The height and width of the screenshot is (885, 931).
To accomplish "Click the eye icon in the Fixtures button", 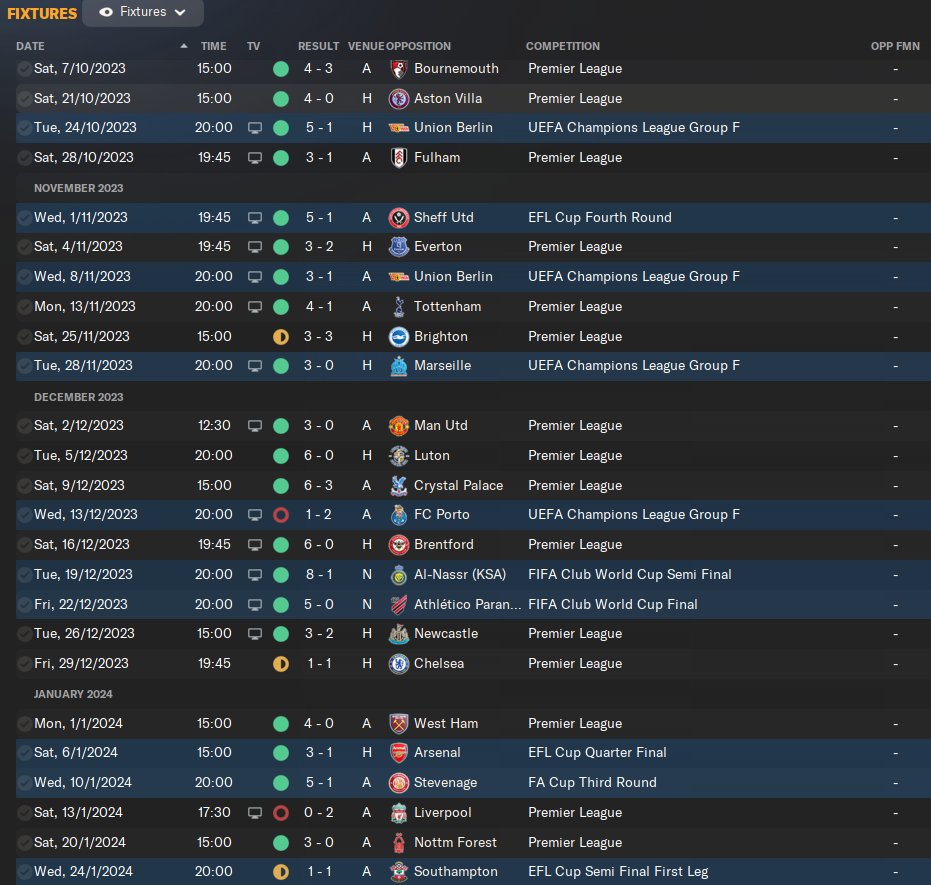I will (106, 12).
